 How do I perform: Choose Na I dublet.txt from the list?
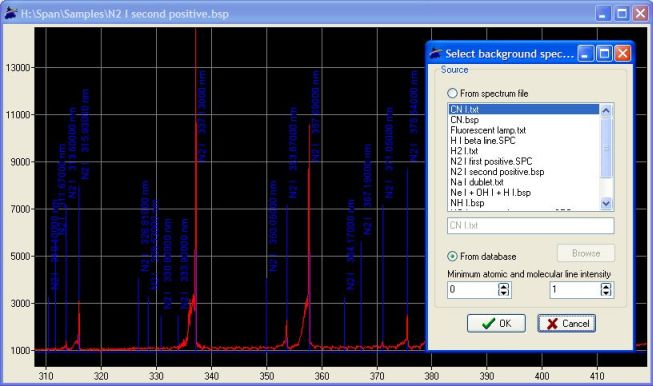pyautogui.click(x=524, y=182)
